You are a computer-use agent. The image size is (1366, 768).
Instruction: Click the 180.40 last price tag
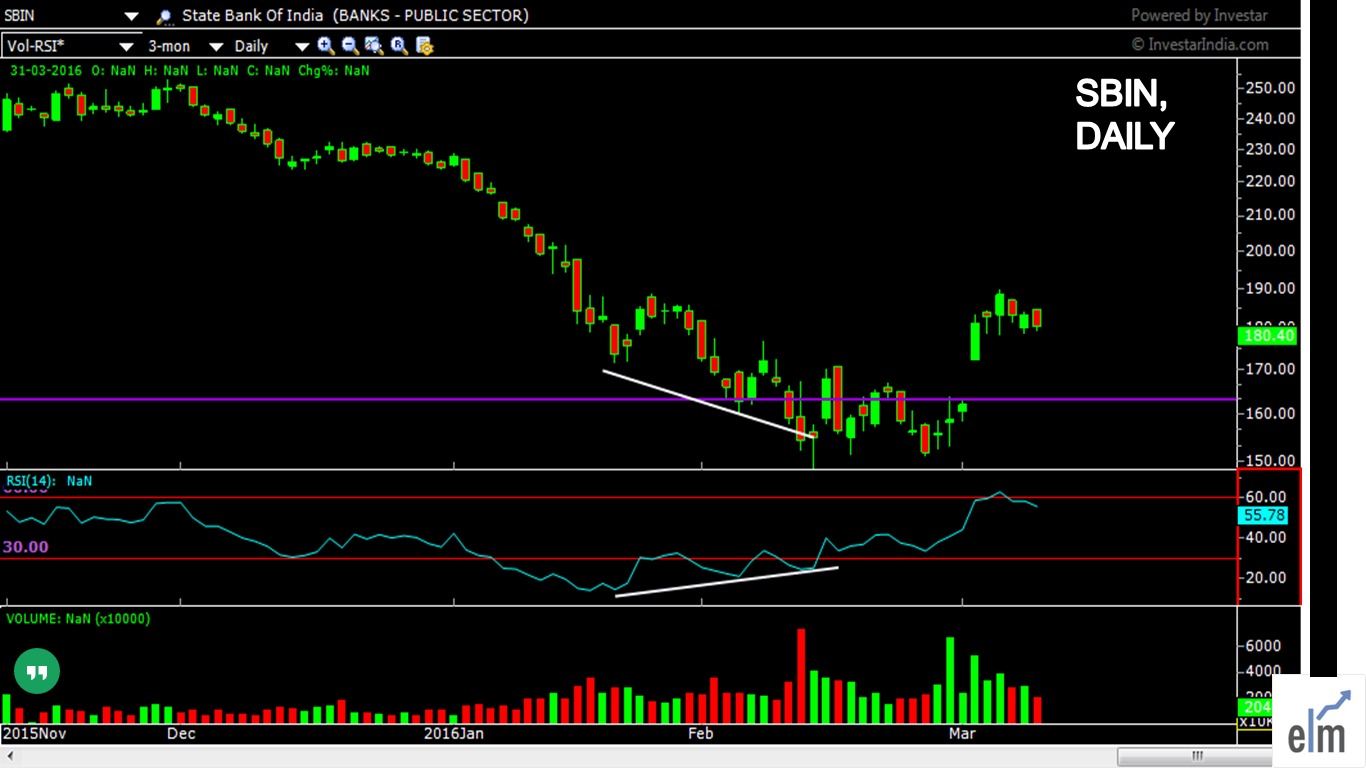[1267, 336]
